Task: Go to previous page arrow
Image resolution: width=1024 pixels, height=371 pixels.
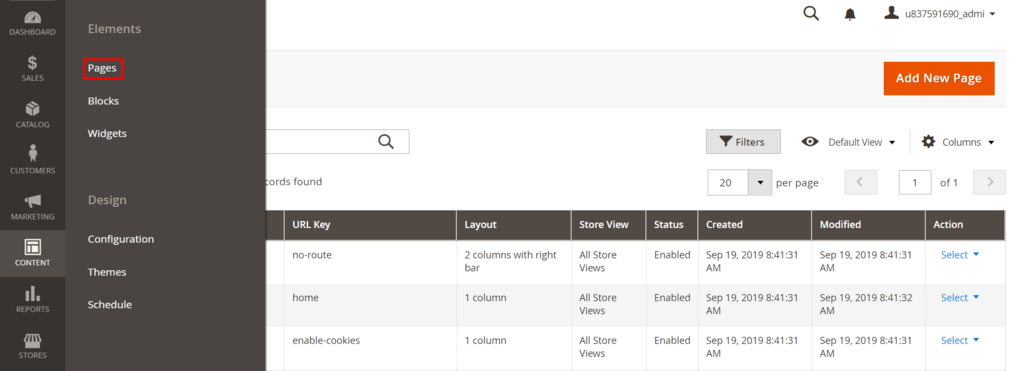Action: coord(861,182)
